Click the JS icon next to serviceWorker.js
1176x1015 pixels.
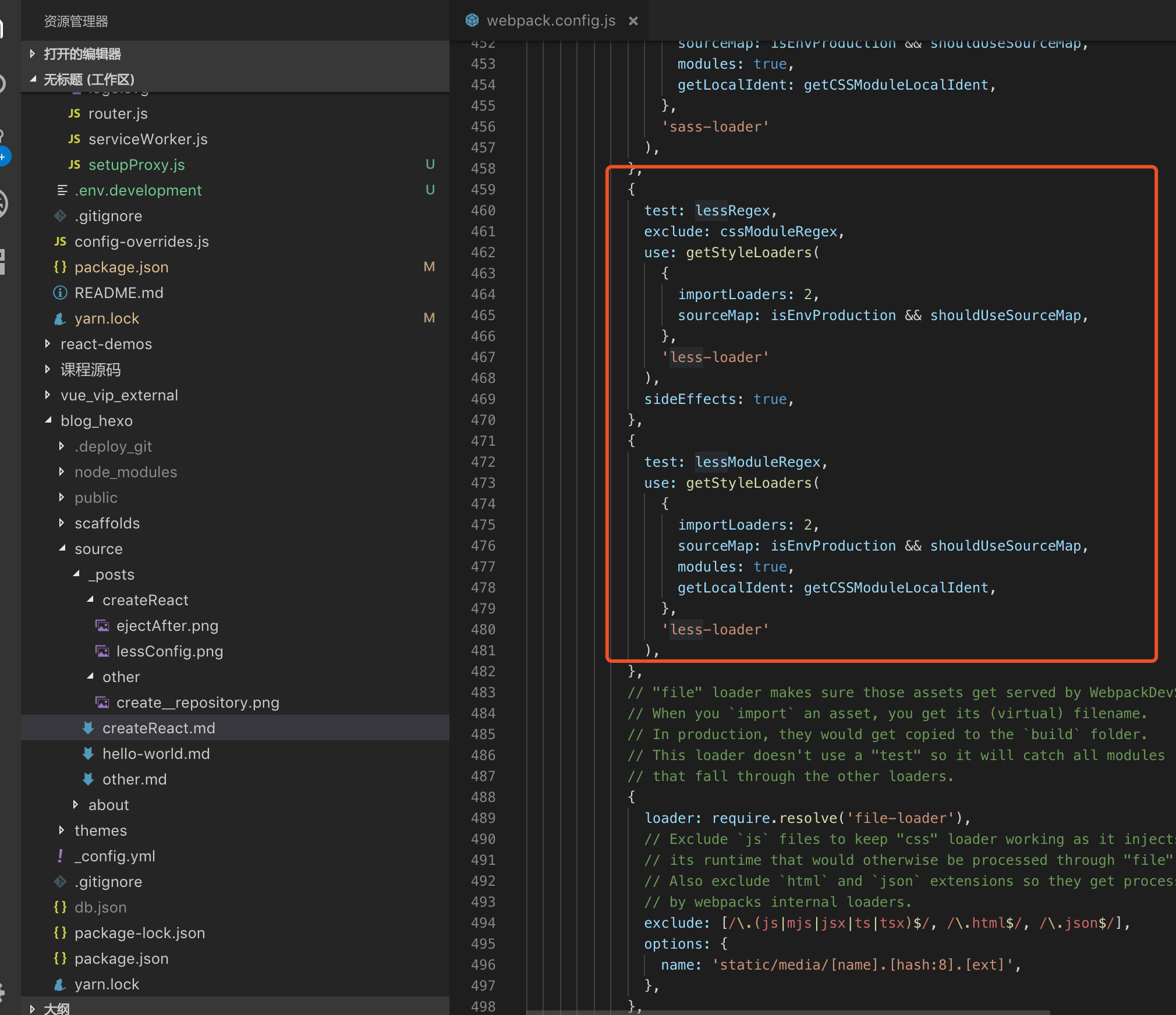coord(75,139)
